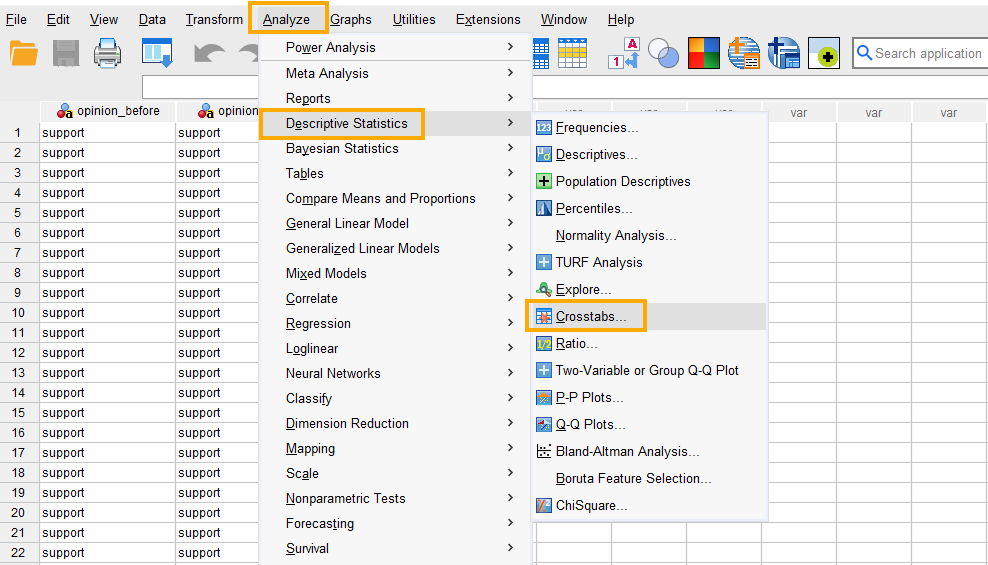This screenshot has width=988, height=565.
Task: Open the File menu
Action: click(x=16, y=20)
